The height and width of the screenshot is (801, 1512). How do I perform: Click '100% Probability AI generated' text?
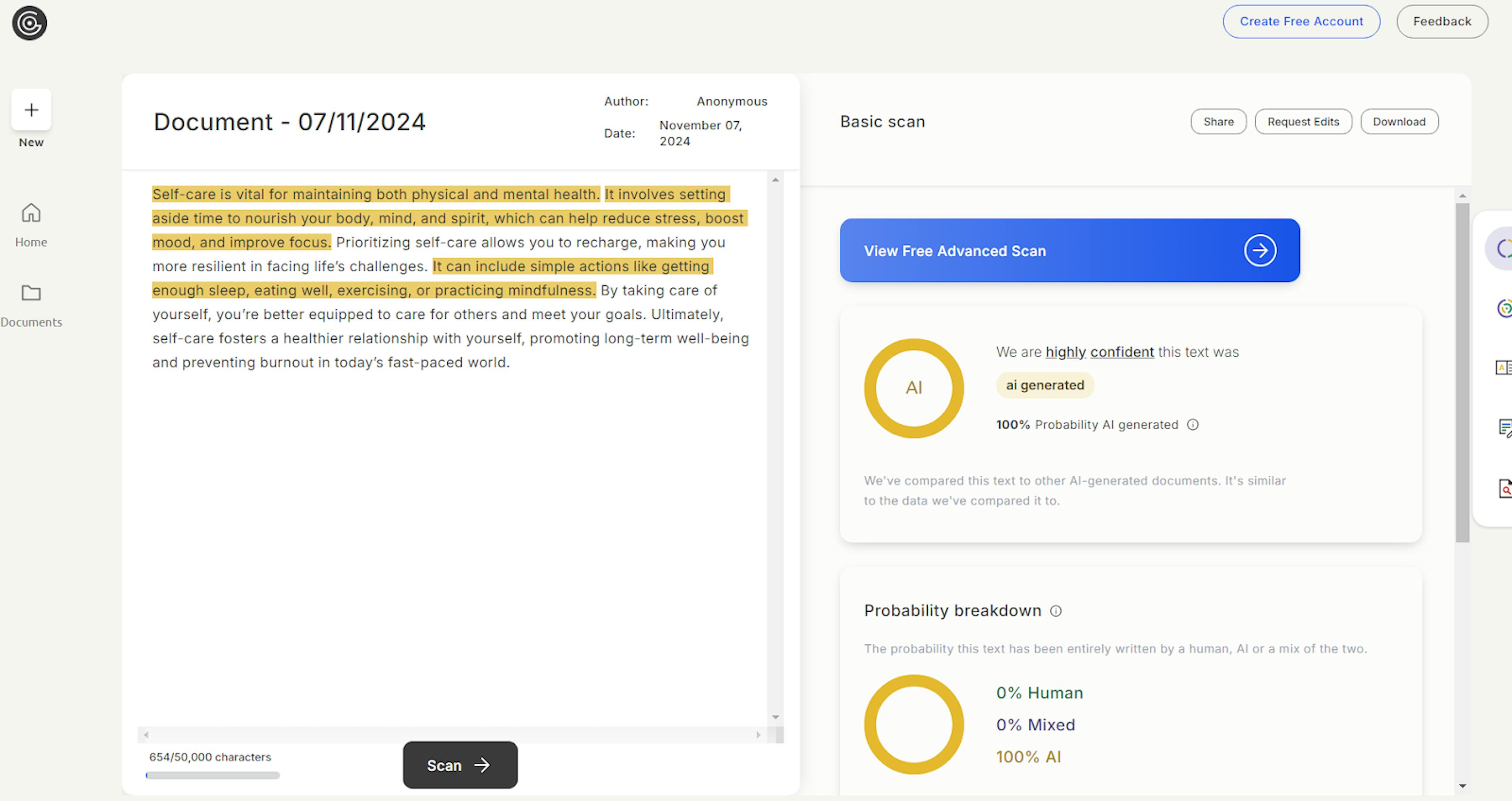click(1087, 424)
